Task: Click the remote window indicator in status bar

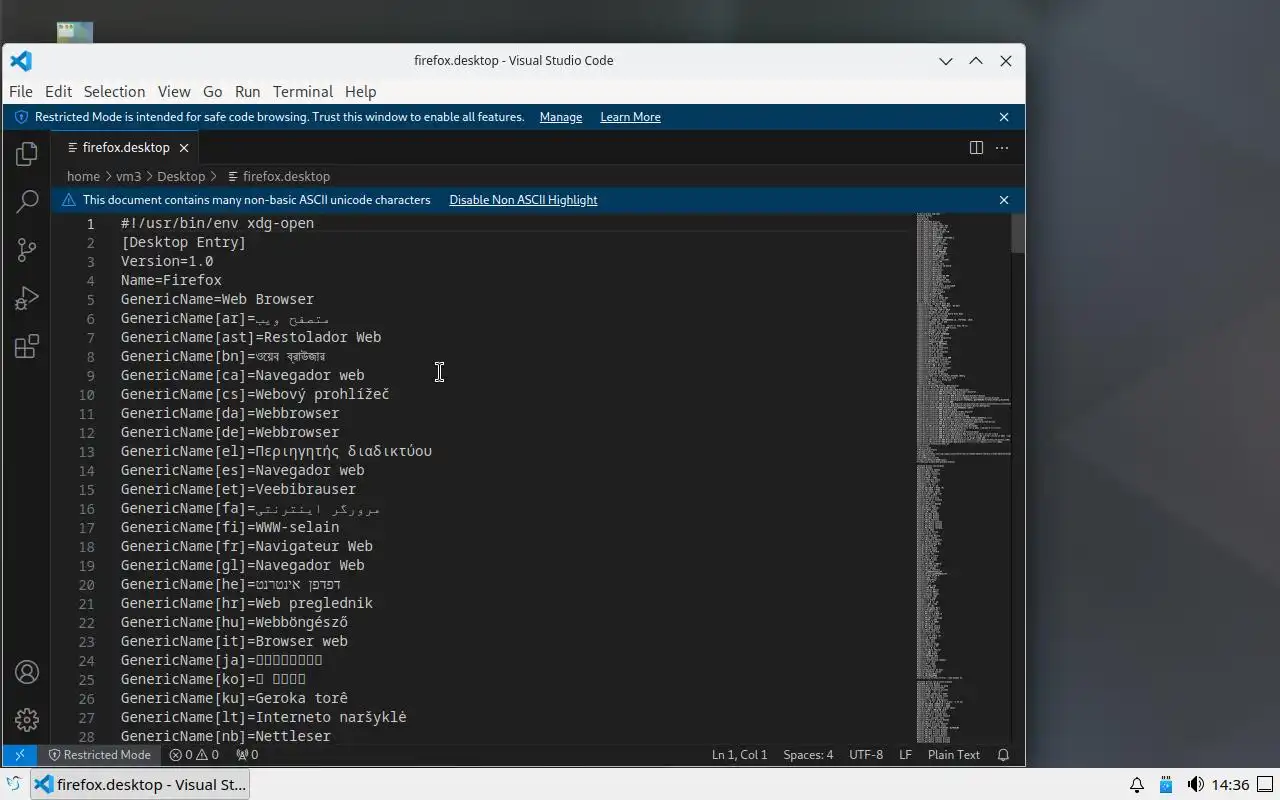Action: 20,755
